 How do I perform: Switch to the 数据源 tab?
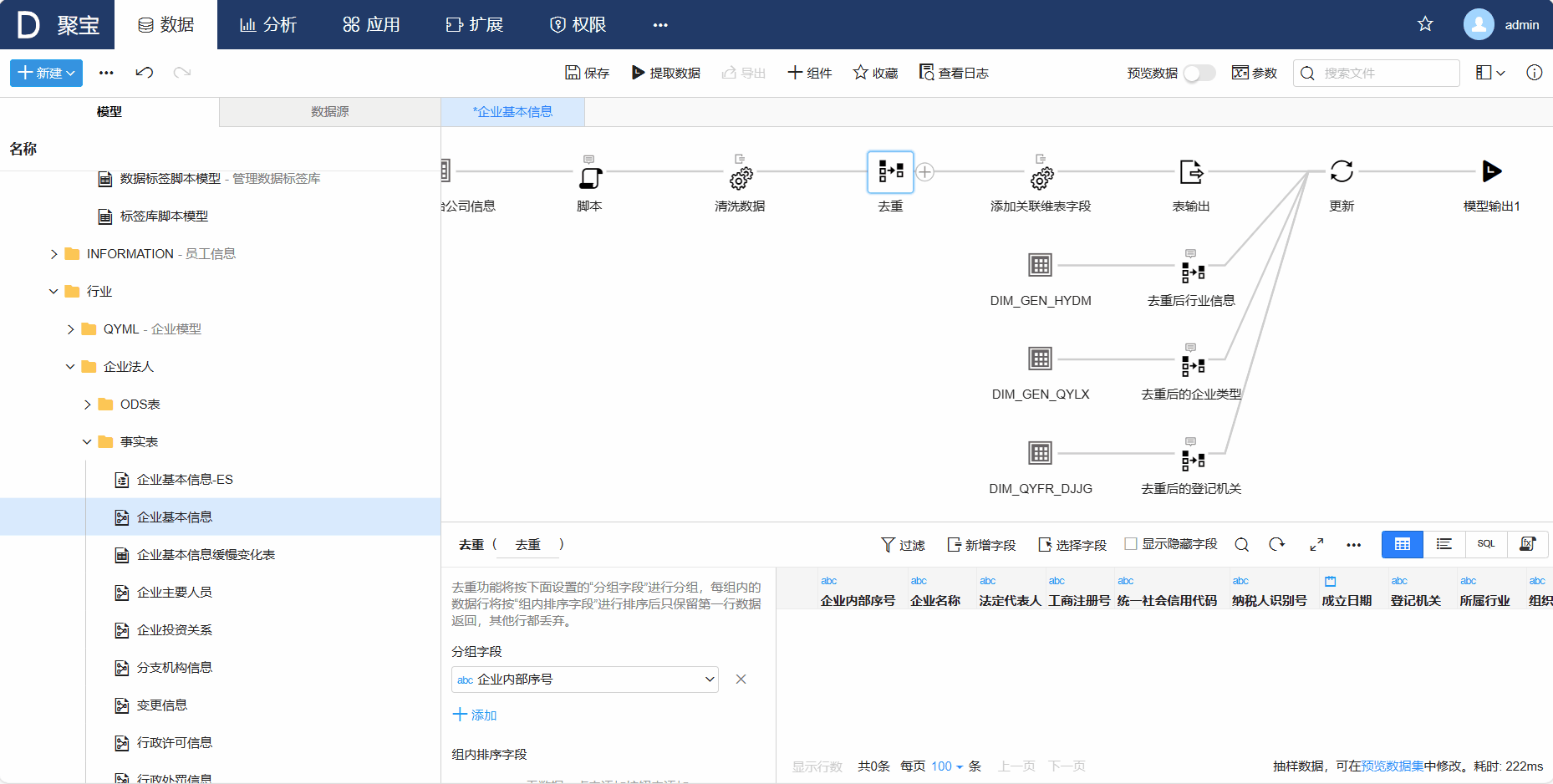tap(330, 112)
